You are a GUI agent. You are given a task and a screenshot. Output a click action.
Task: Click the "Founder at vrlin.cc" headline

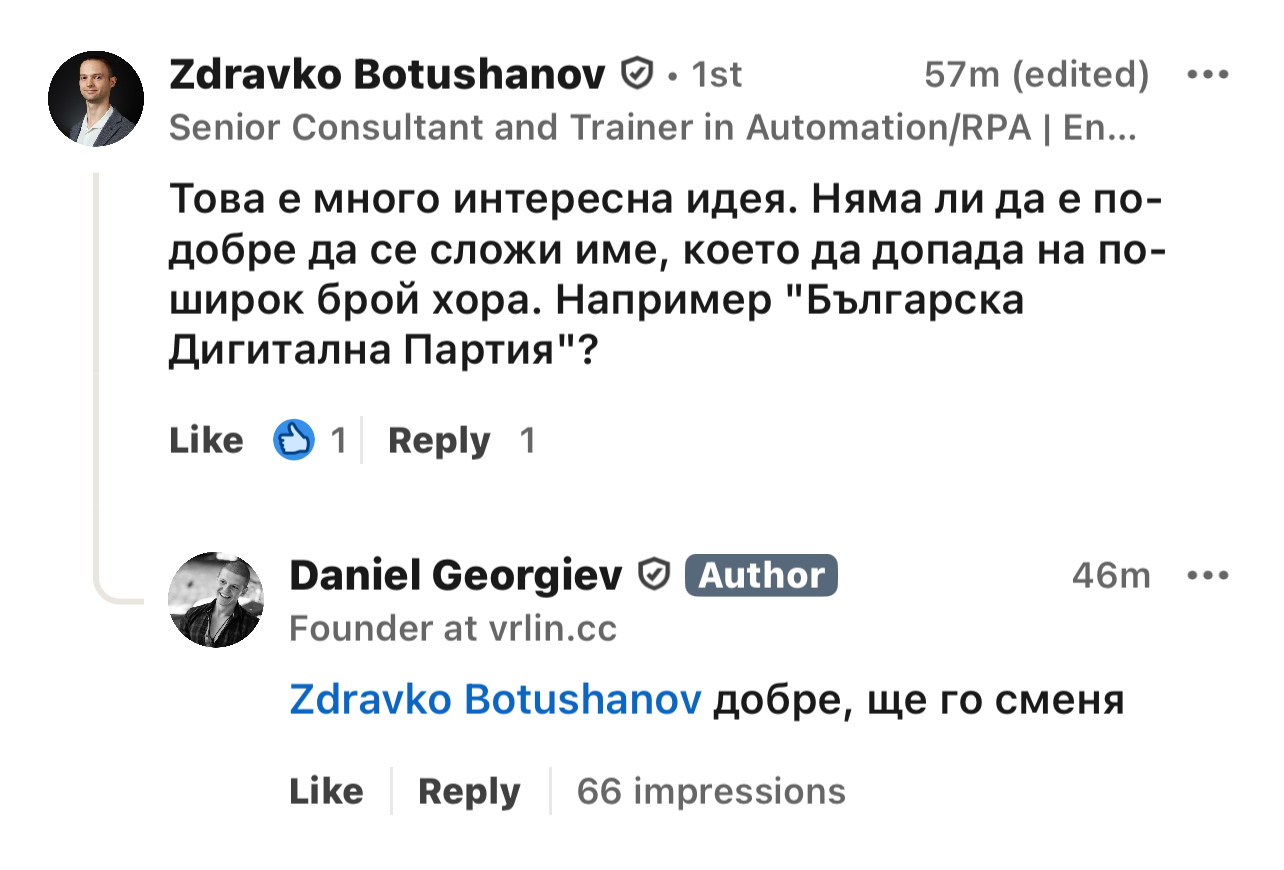click(453, 628)
